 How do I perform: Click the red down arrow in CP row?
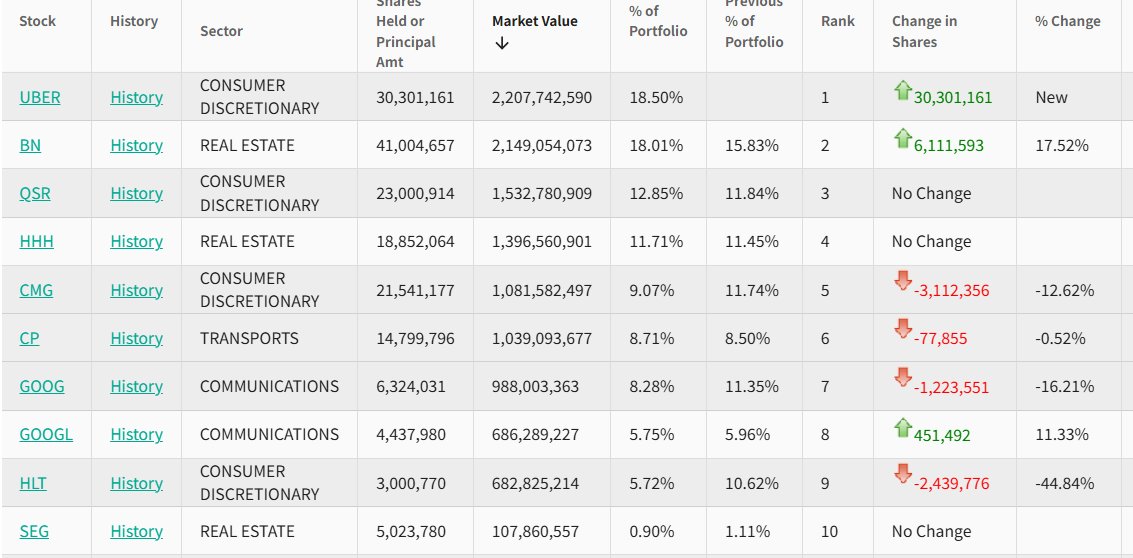pyautogui.click(x=903, y=331)
